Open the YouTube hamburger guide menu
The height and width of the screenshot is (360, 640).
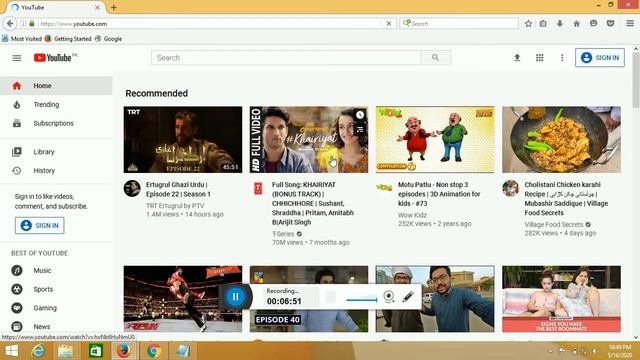(x=17, y=58)
